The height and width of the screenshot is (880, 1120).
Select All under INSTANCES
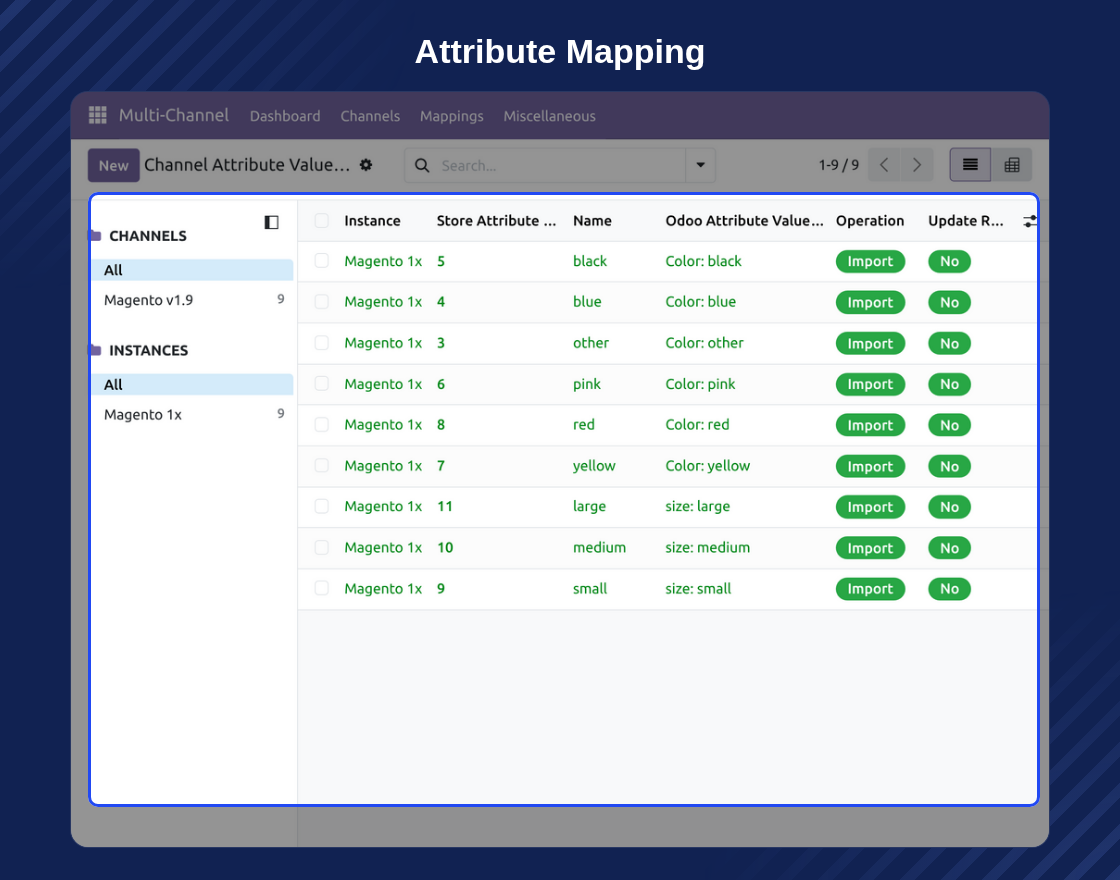coord(192,384)
